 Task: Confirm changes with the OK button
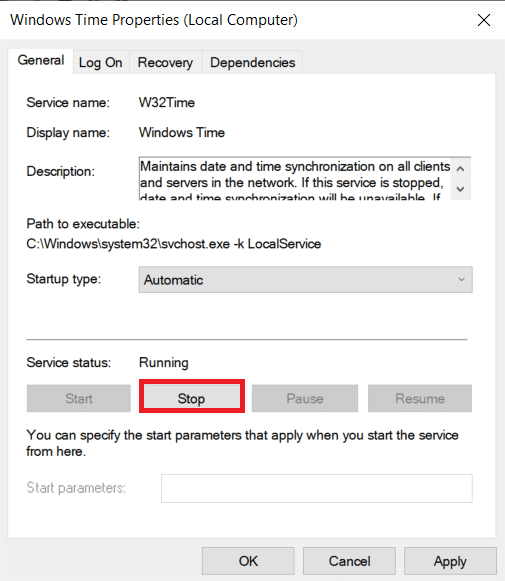[248, 561]
